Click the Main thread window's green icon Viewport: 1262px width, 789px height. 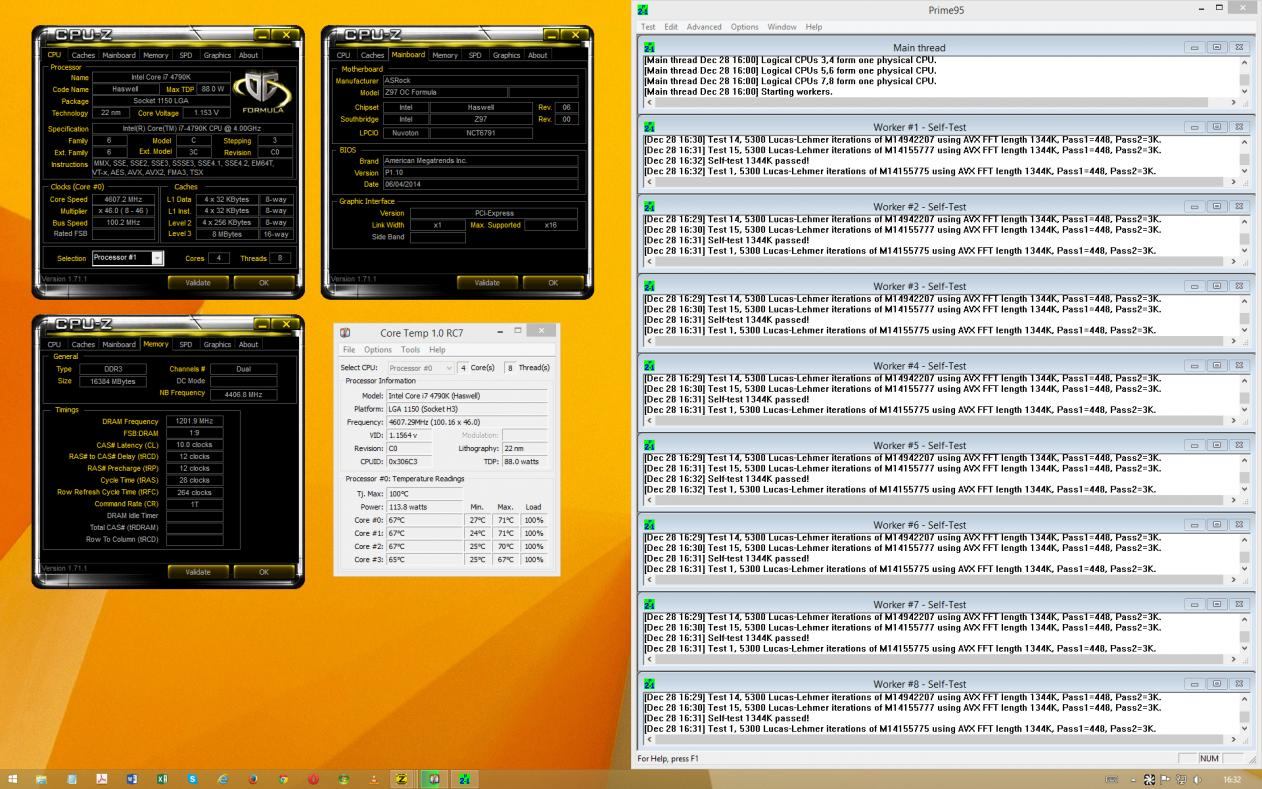(x=649, y=47)
